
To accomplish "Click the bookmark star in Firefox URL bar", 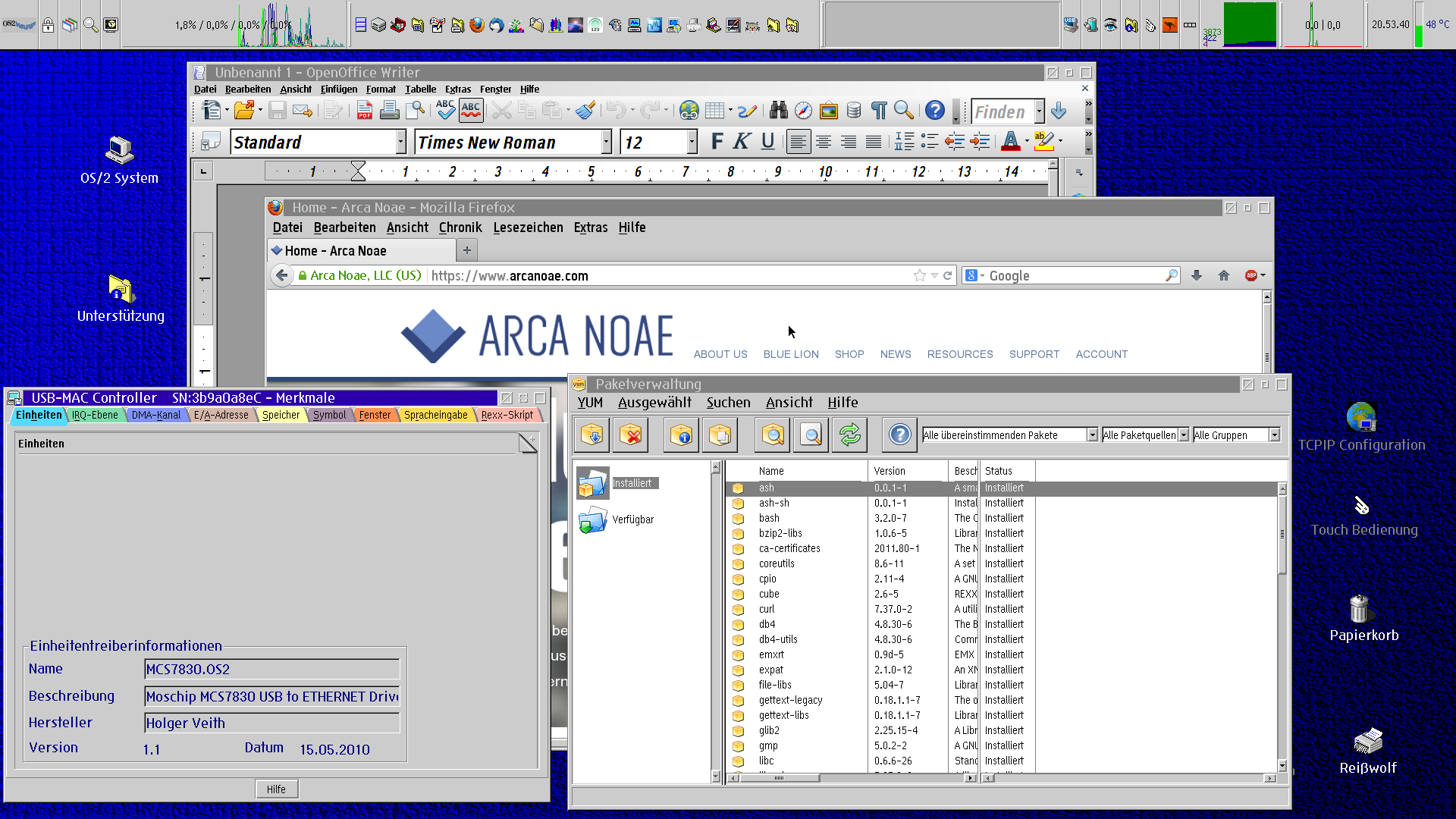I will [x=919, y=275].
